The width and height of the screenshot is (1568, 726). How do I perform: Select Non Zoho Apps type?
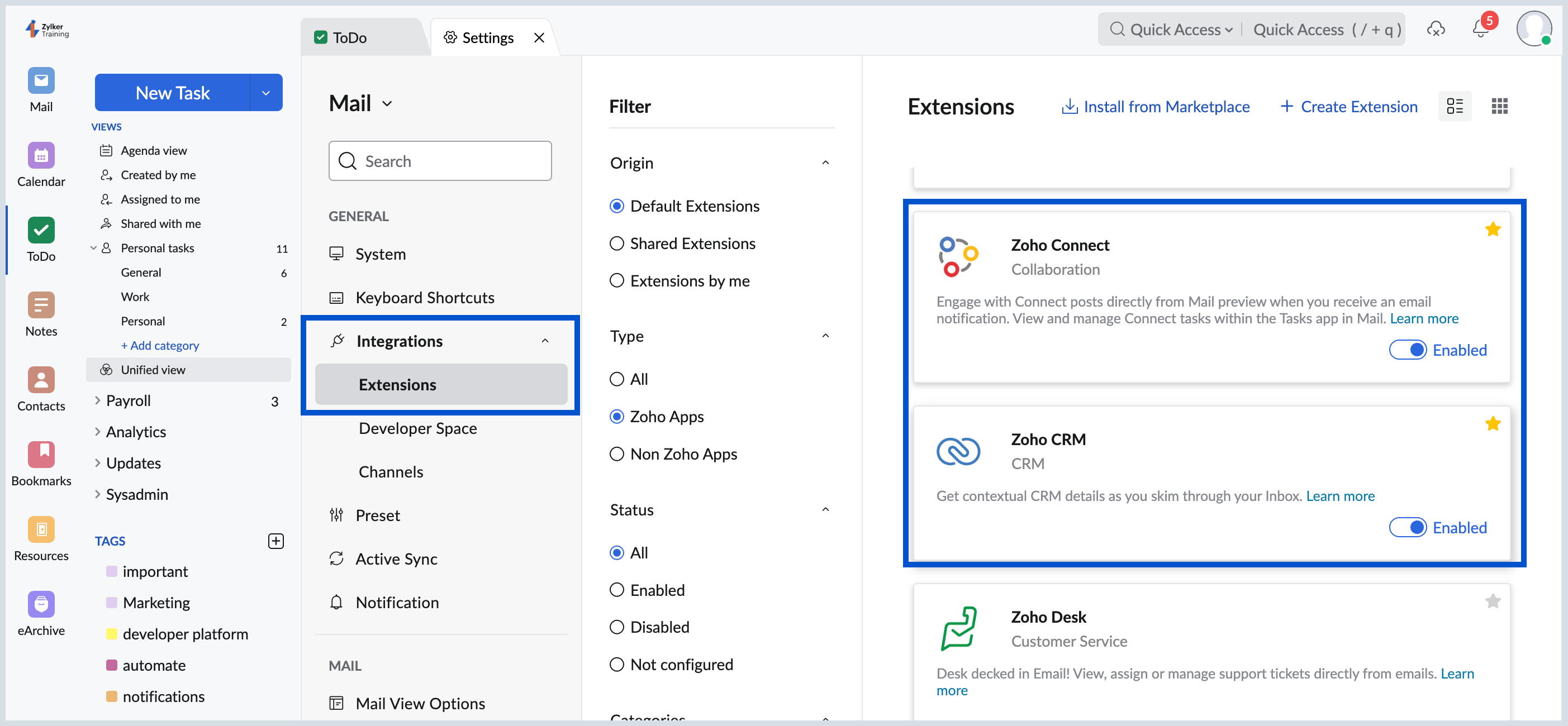click(x=616, y=454)
